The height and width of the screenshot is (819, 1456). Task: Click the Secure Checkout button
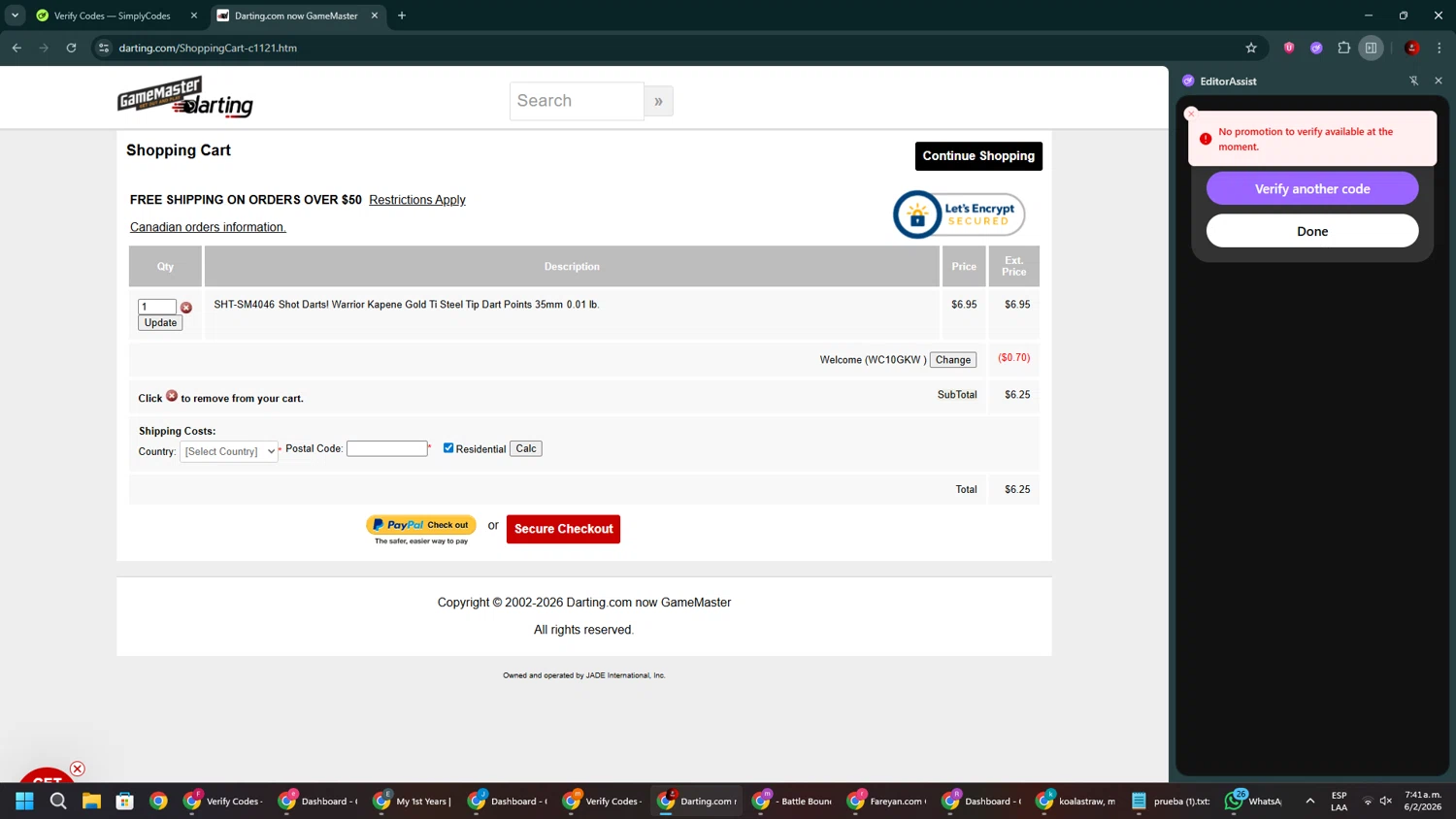563,529
